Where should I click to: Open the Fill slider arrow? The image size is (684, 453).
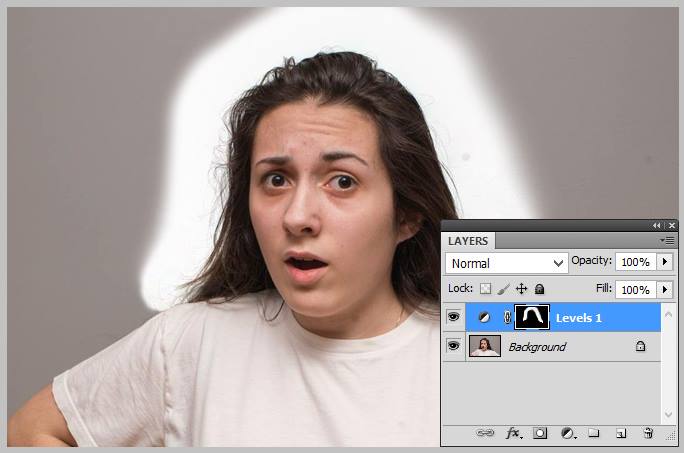click(665, 289)
